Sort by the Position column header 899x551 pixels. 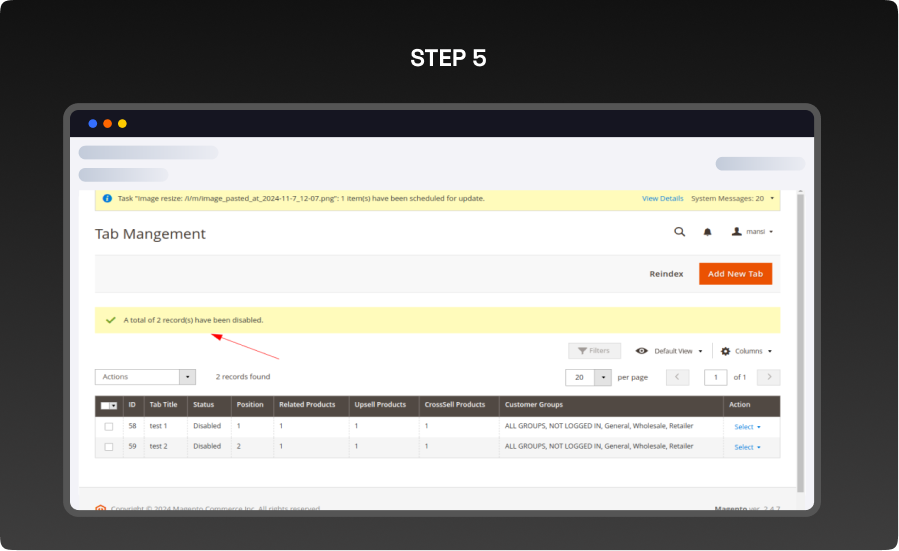click(248, 405)
